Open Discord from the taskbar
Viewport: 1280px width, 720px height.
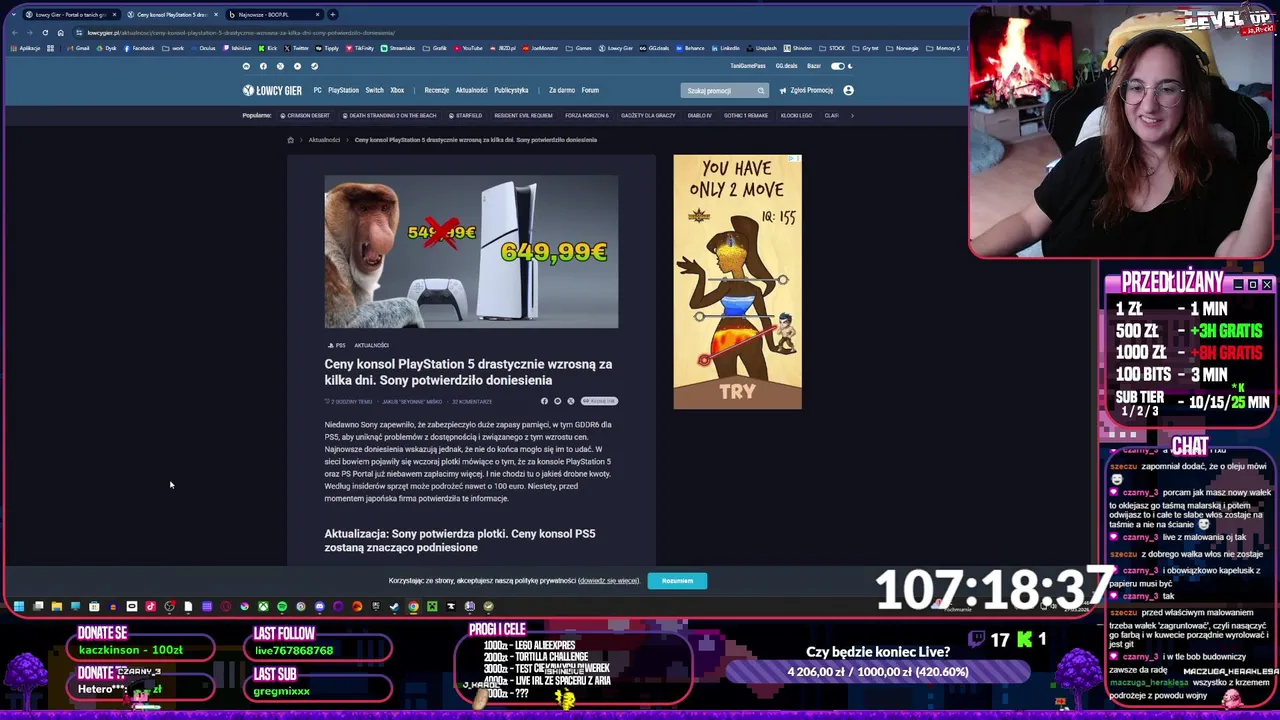(319, 606)
